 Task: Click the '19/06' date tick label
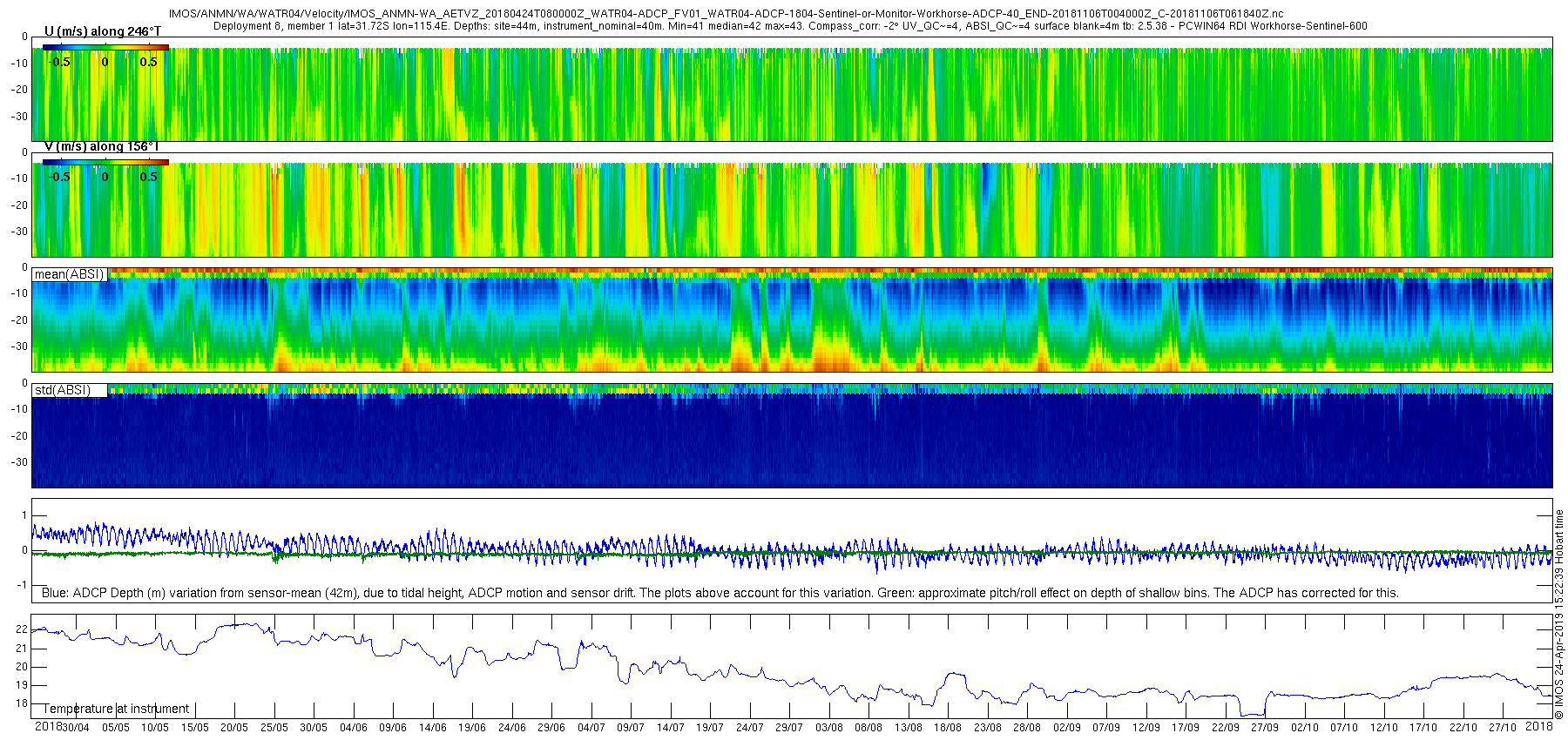click(472, 728)
